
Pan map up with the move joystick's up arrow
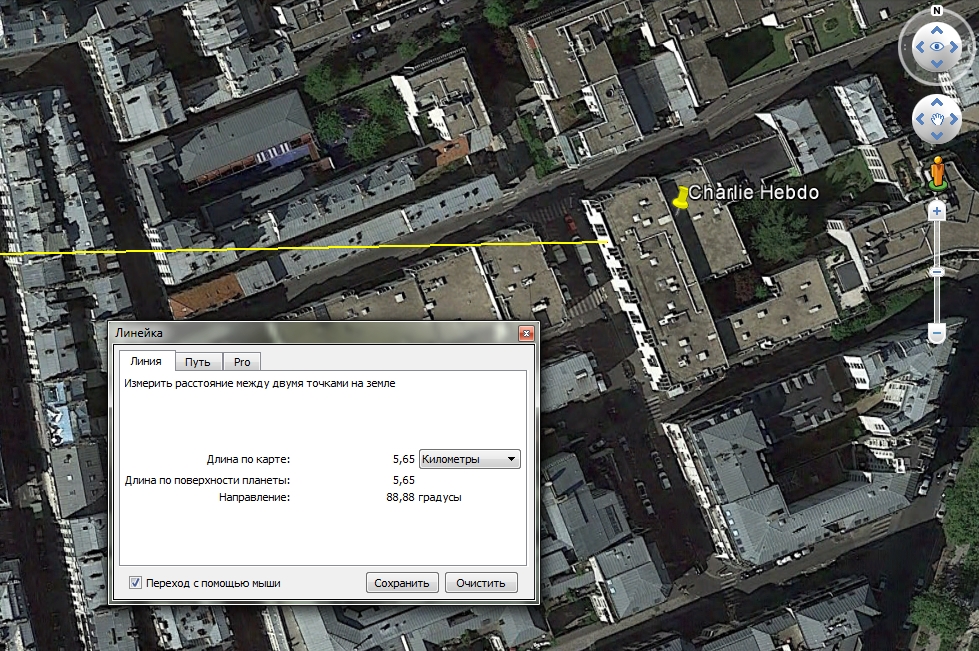click(937, 102)
